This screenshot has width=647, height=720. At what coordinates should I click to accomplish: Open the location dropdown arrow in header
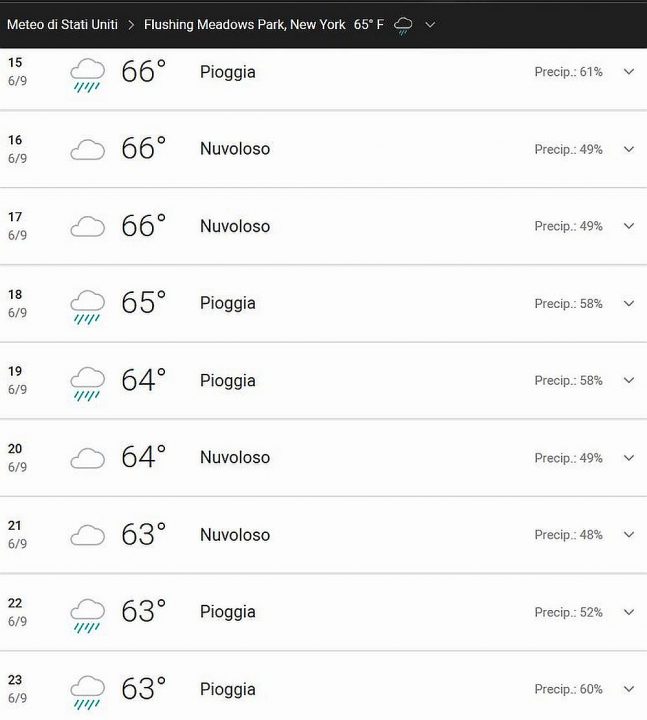(x=430, y=25)
